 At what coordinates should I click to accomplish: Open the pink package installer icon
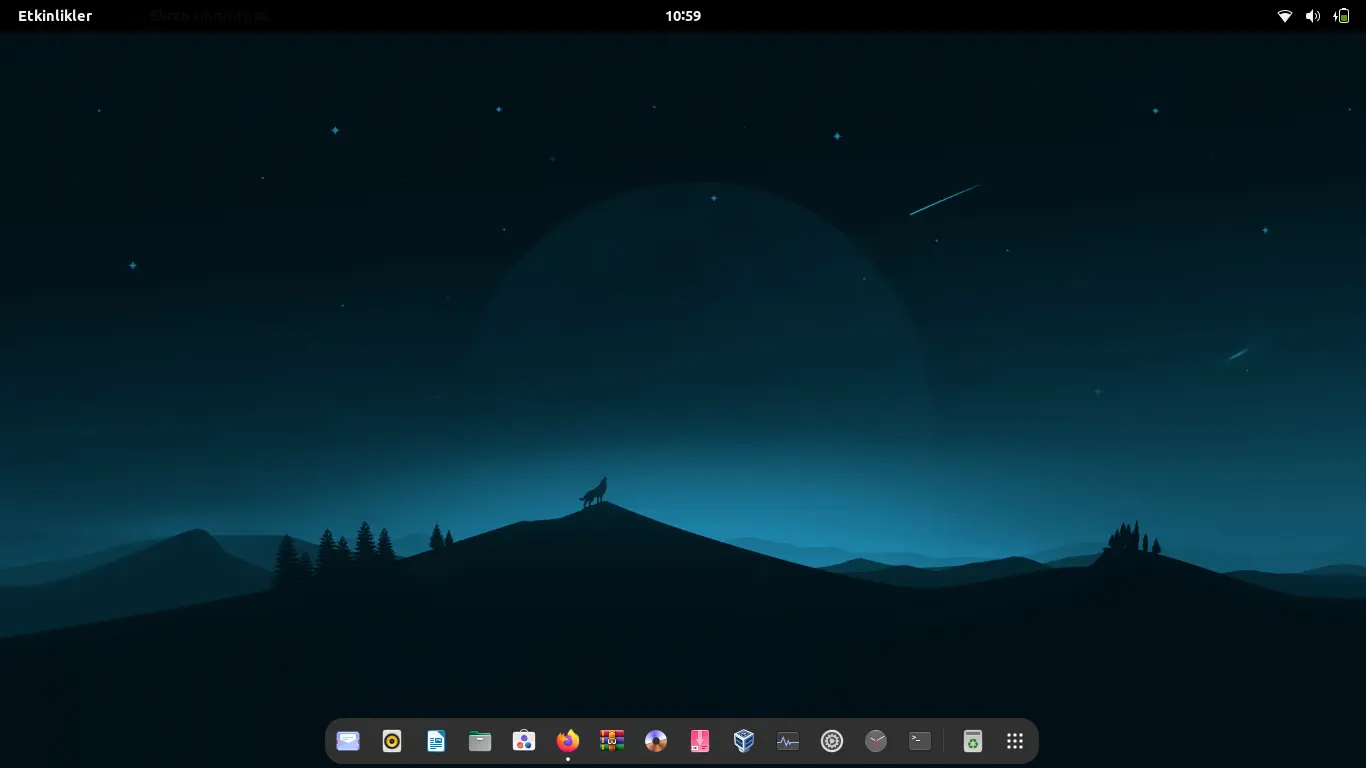point(700,741)
